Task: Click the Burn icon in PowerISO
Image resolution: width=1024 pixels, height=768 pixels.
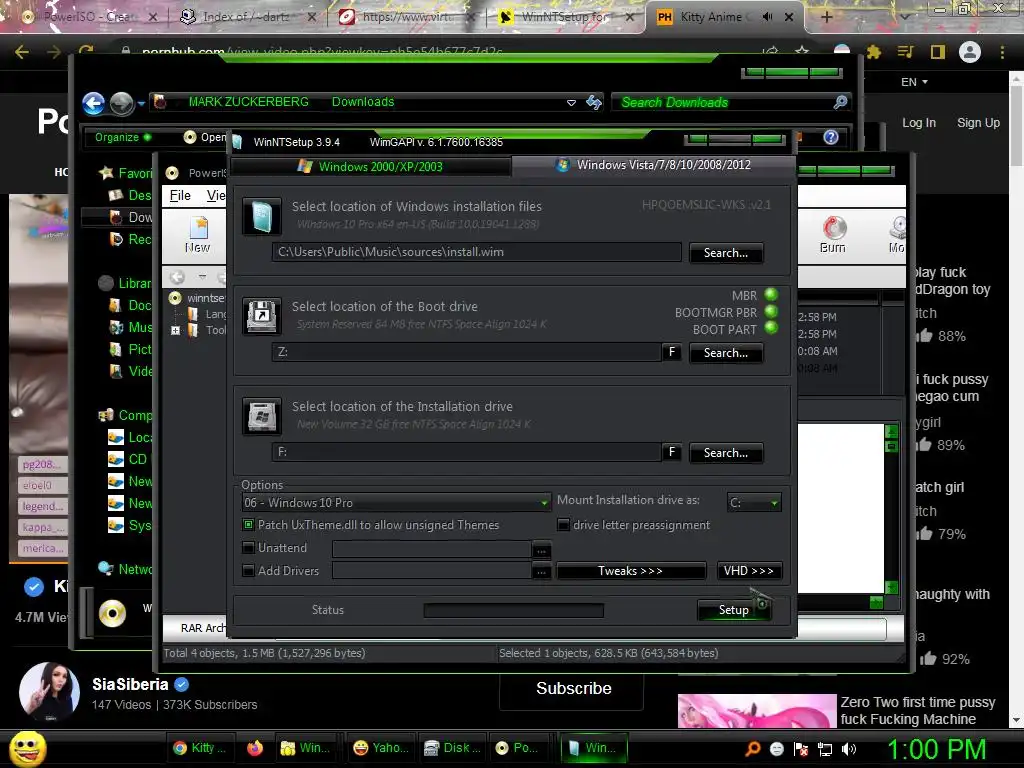Action: pyautogui.click(x=833, y=234)
